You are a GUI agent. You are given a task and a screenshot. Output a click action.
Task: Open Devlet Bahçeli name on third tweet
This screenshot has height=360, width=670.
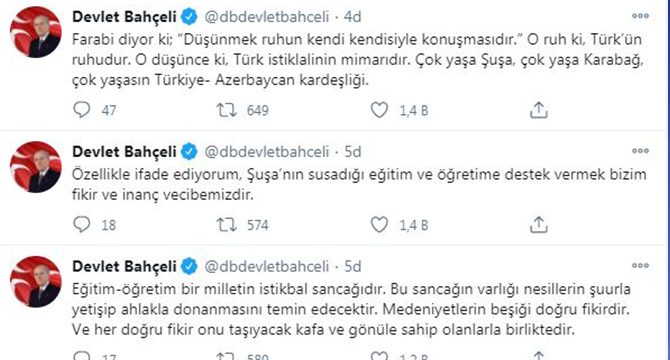124,266
